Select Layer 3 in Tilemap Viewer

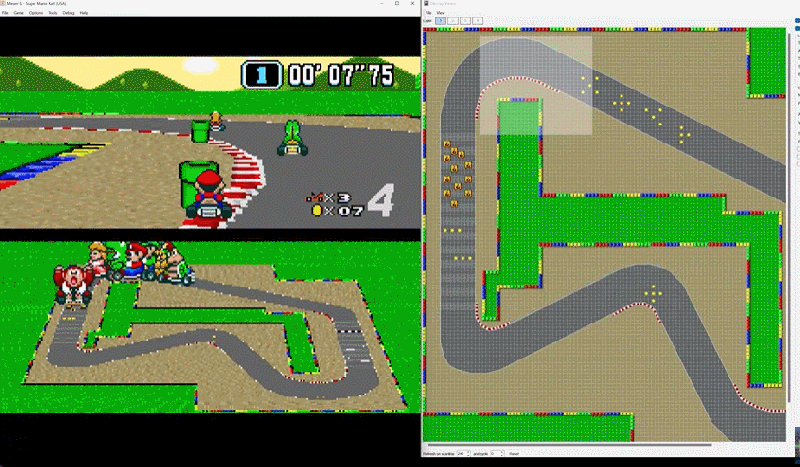point(465,21)
